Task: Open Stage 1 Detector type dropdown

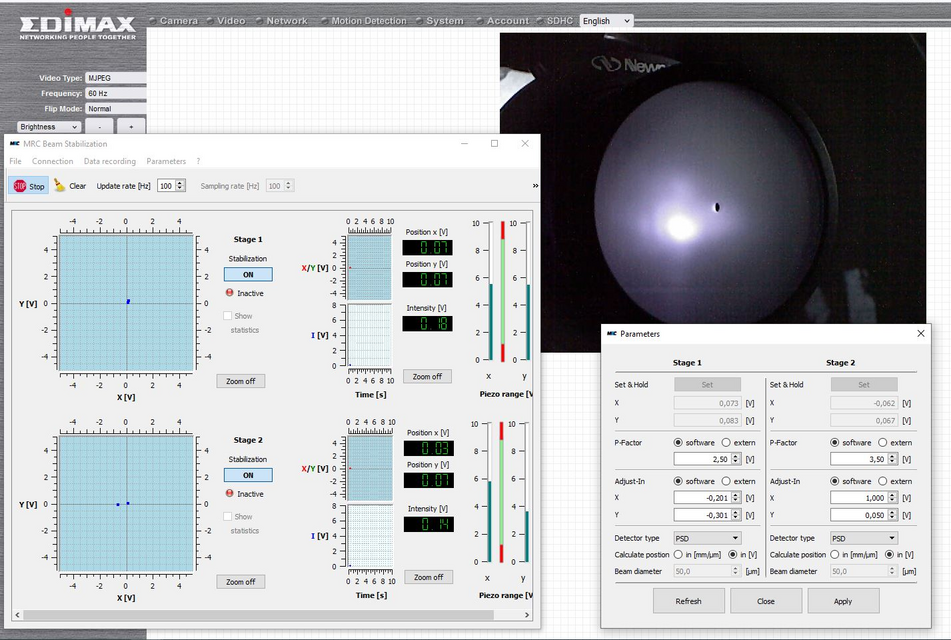Action: (707, 538)
